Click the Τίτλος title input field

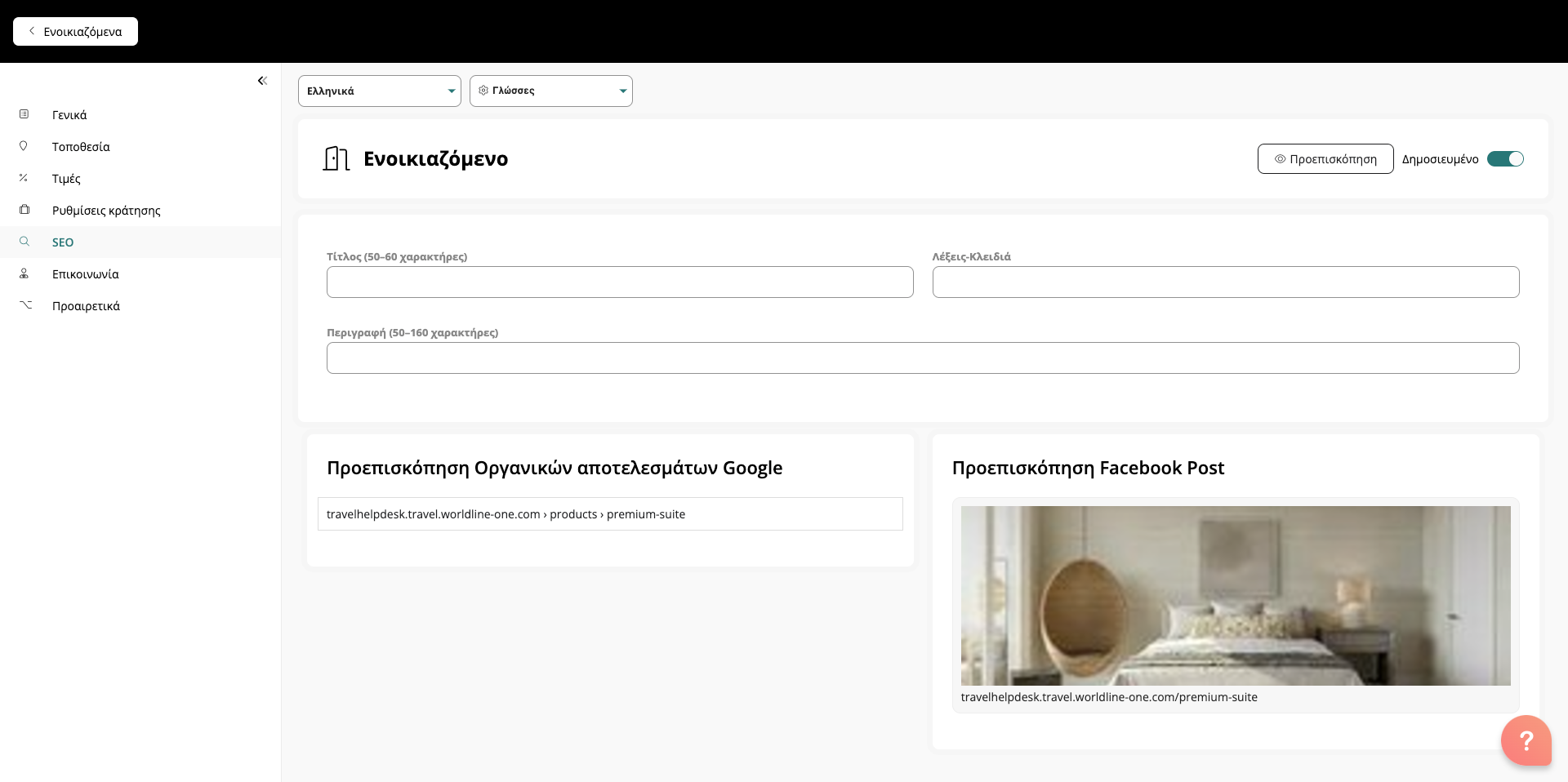(x=619, y=282)
